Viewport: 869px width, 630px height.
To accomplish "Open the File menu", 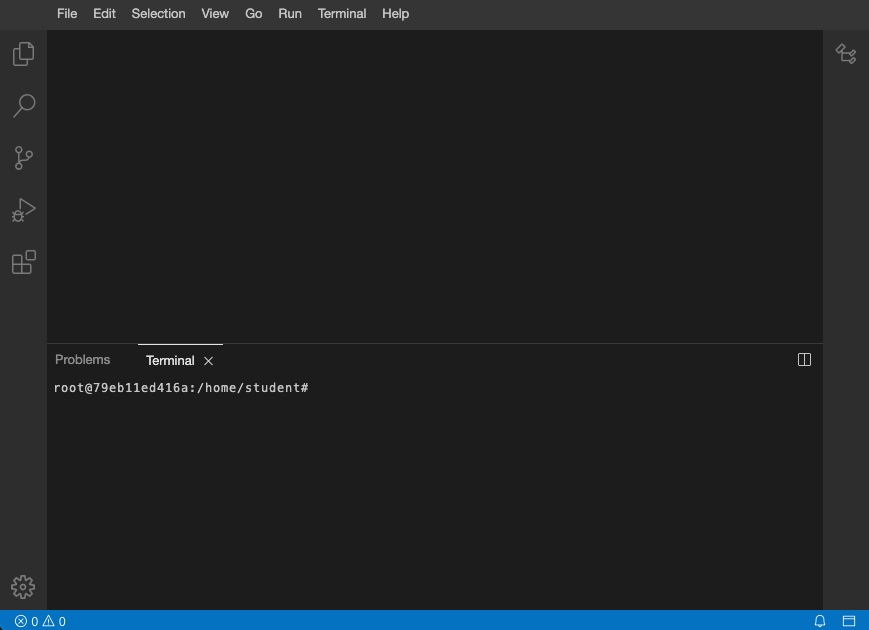I will 66,14.
